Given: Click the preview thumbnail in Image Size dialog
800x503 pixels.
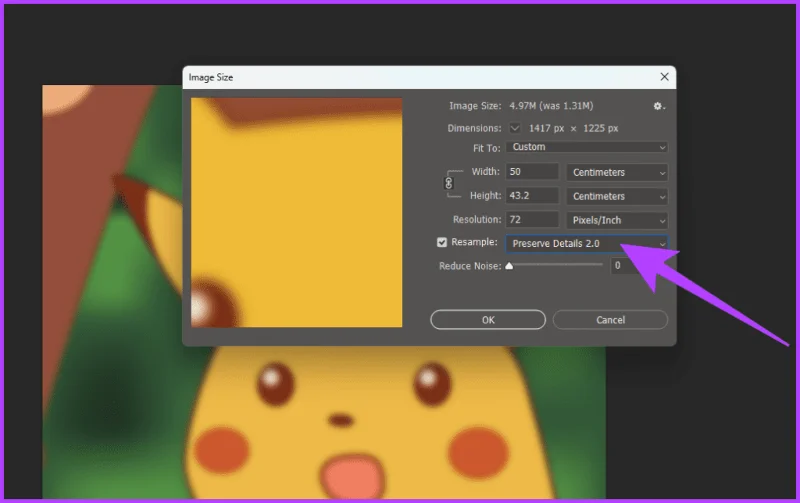Looking at the screenshot, I should click(296, 213).
